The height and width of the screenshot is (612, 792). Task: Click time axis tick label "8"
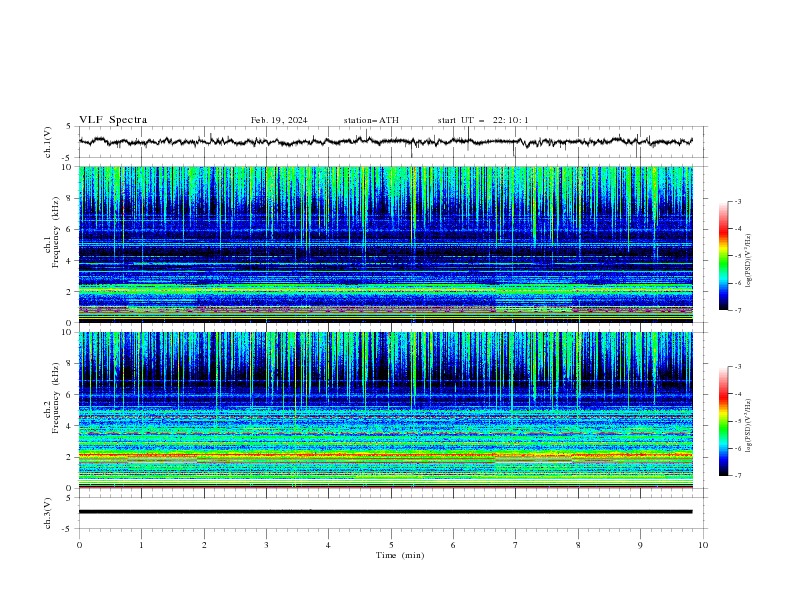578,545
